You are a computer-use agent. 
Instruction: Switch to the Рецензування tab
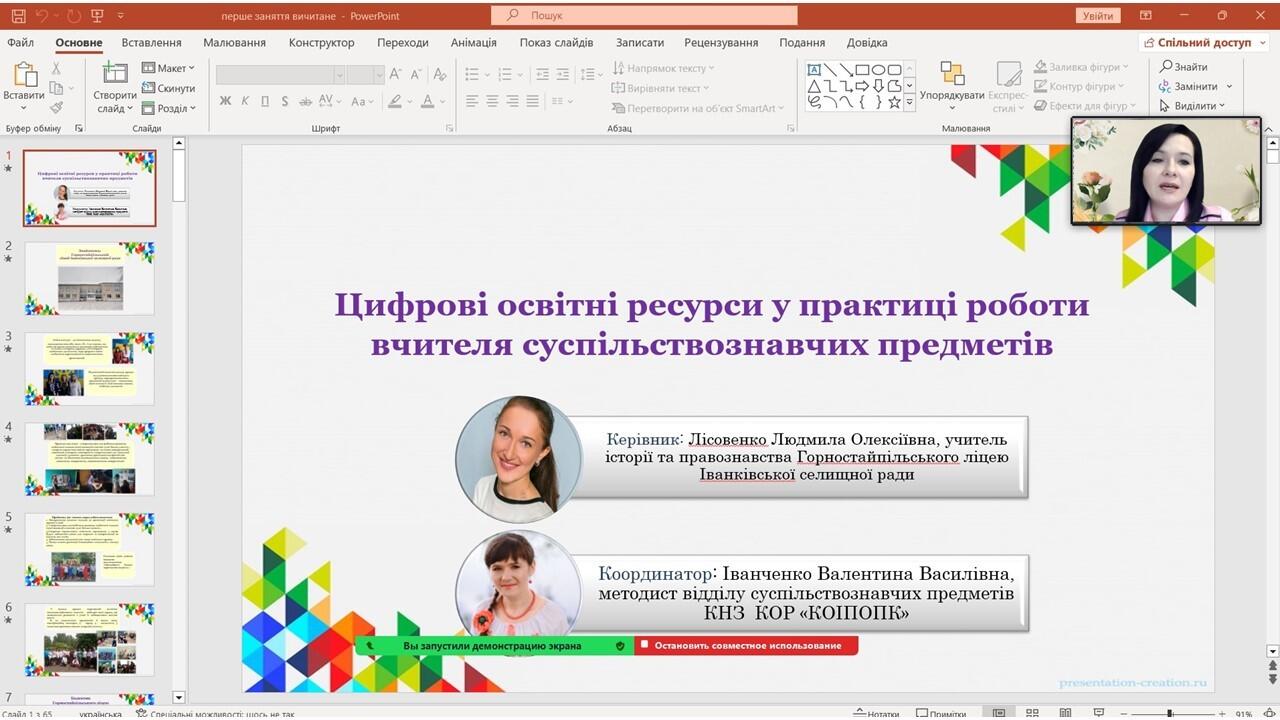tap(721, 43)
